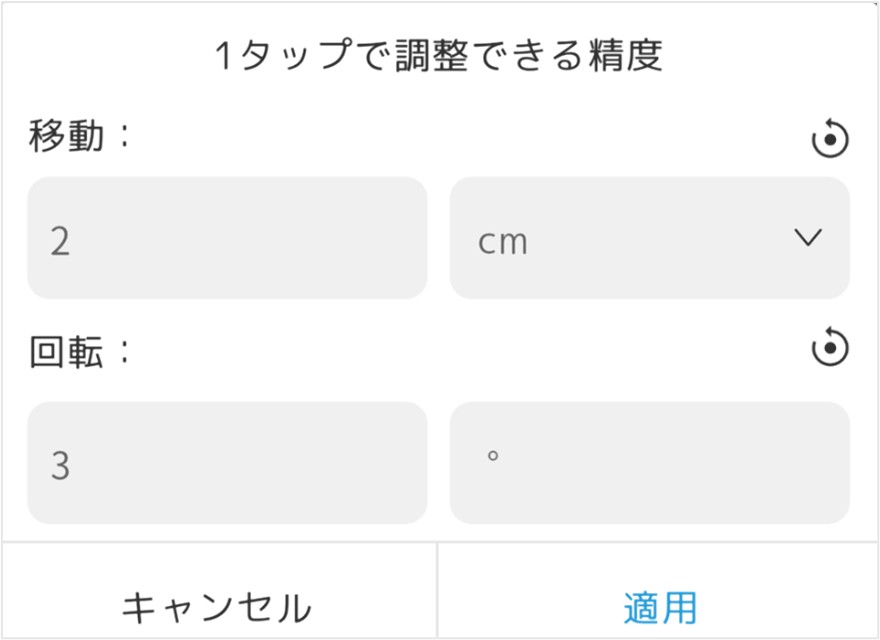Click the cm text in the unit selector

click(x=502, y=242)
